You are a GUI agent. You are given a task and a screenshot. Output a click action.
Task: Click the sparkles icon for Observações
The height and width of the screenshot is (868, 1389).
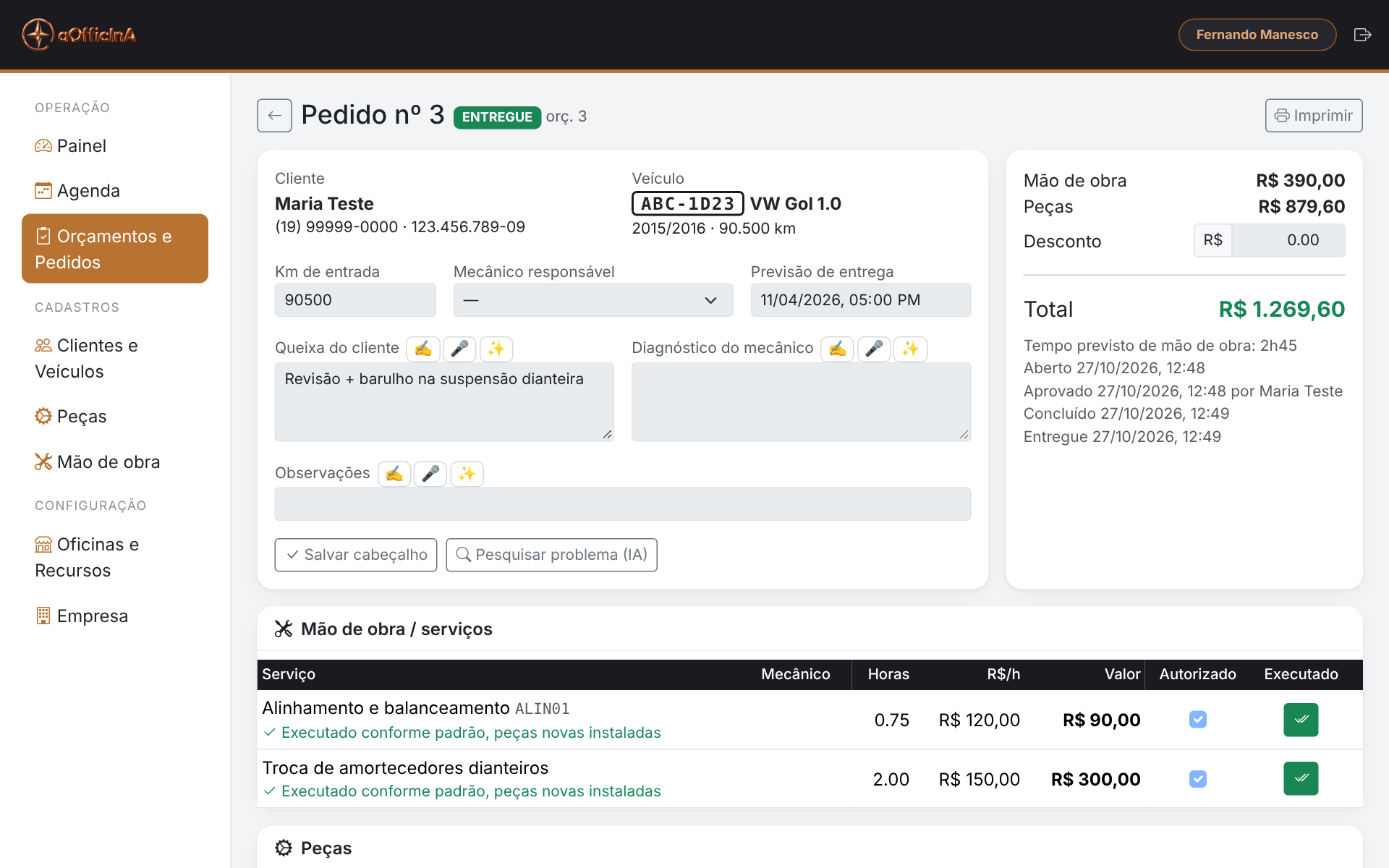point(467,474)
